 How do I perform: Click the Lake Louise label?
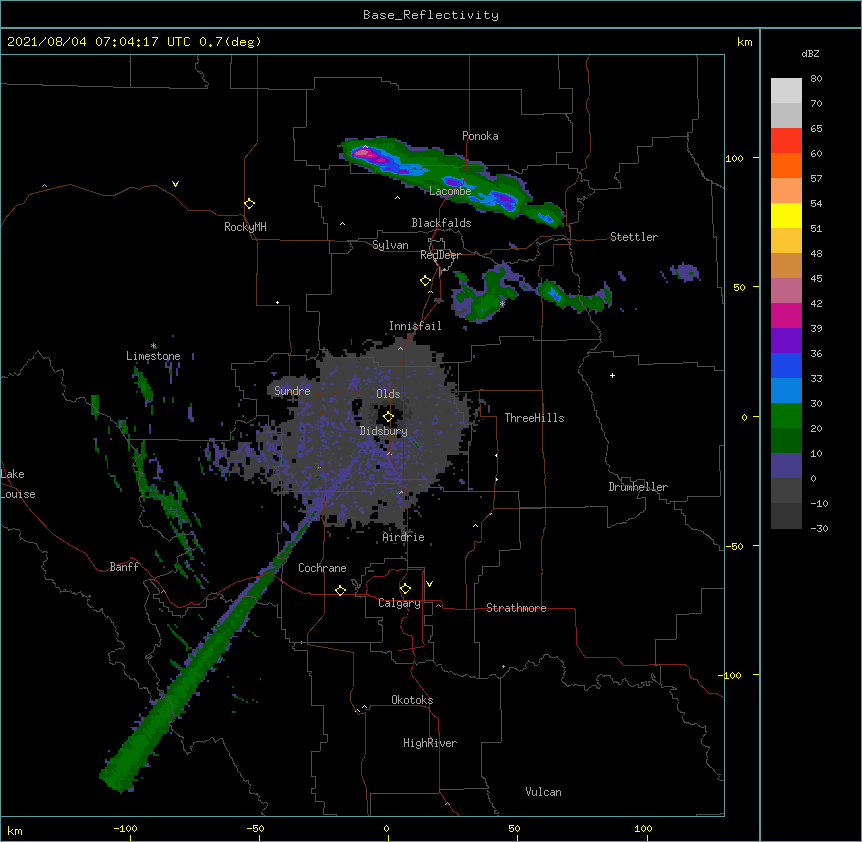18,484
